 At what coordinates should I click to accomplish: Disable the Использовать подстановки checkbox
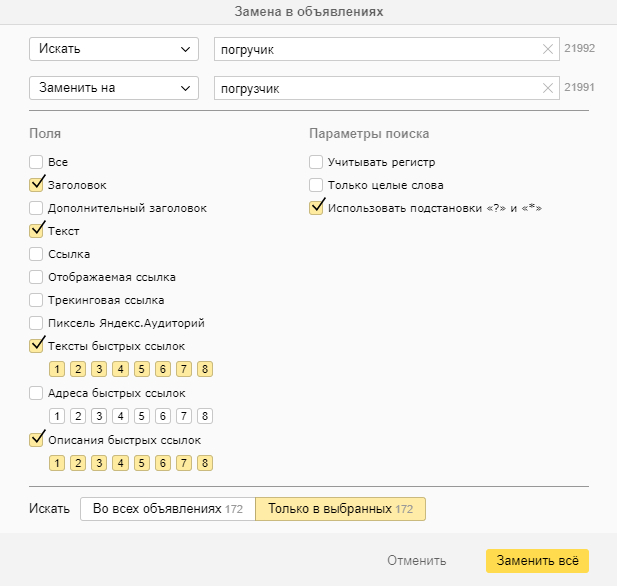point(317,208)
